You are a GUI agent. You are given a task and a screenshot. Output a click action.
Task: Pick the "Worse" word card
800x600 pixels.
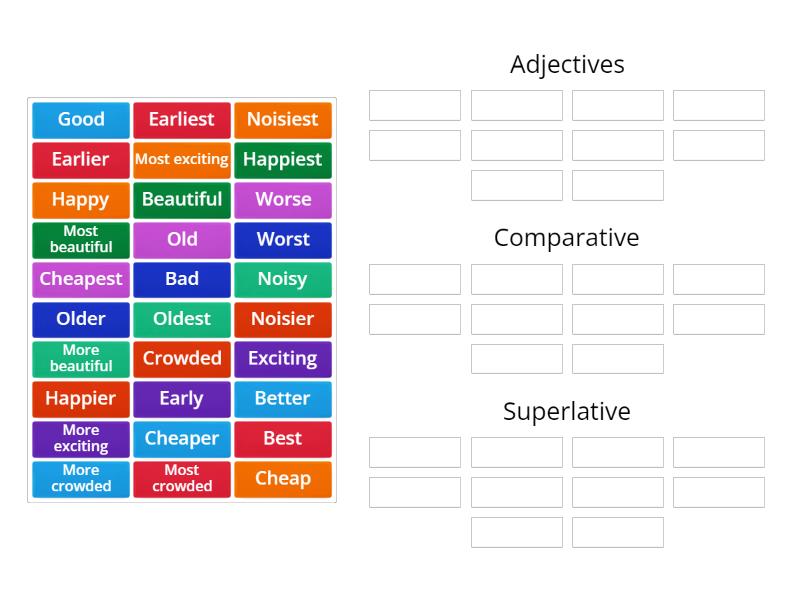click(283, 200)
